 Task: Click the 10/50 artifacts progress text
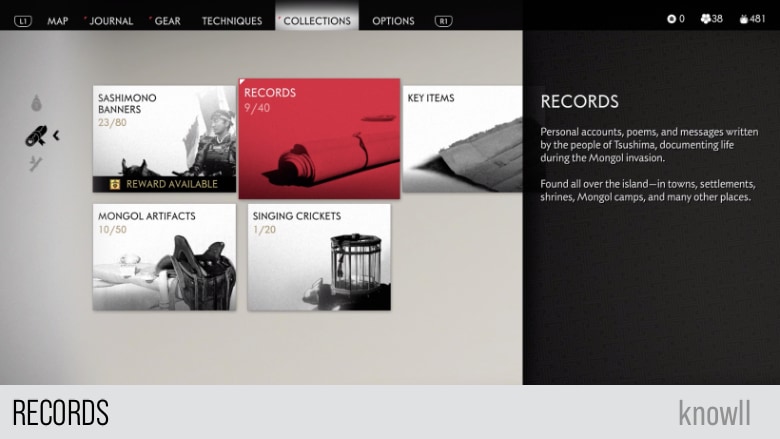[x=112, y=230]
